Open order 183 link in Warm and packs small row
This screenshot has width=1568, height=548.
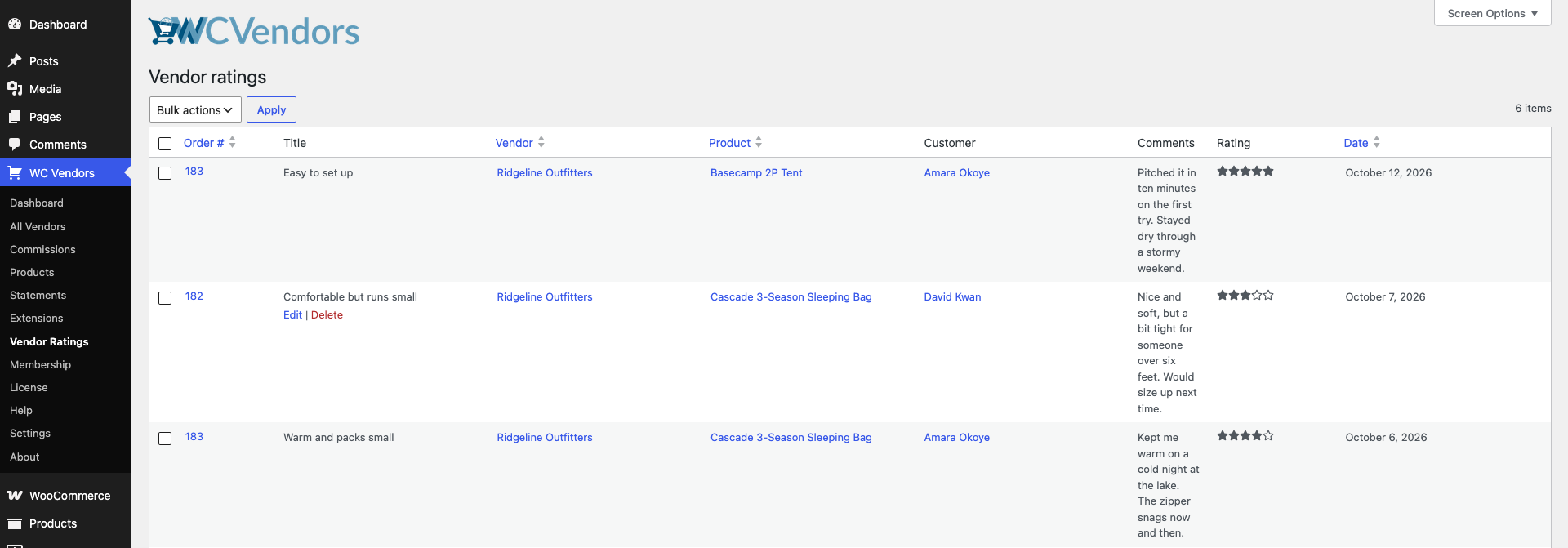pyautogui.click(x=194, y=436)
